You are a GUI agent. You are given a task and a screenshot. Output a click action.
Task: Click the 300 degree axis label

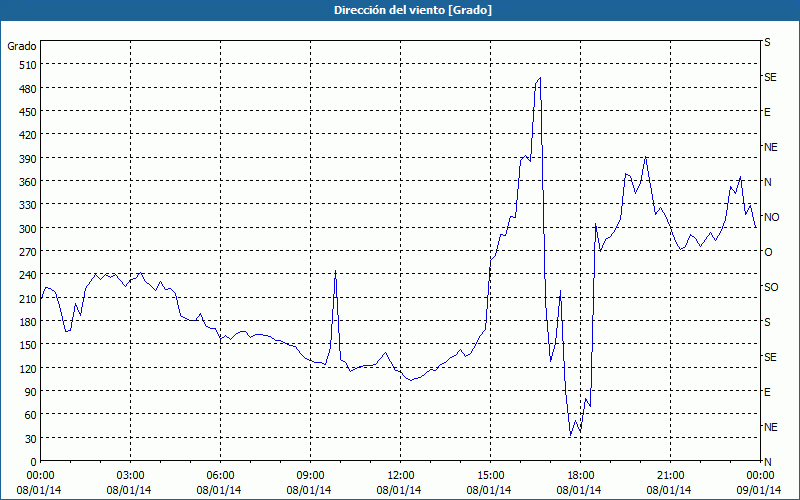pos(27,228)
